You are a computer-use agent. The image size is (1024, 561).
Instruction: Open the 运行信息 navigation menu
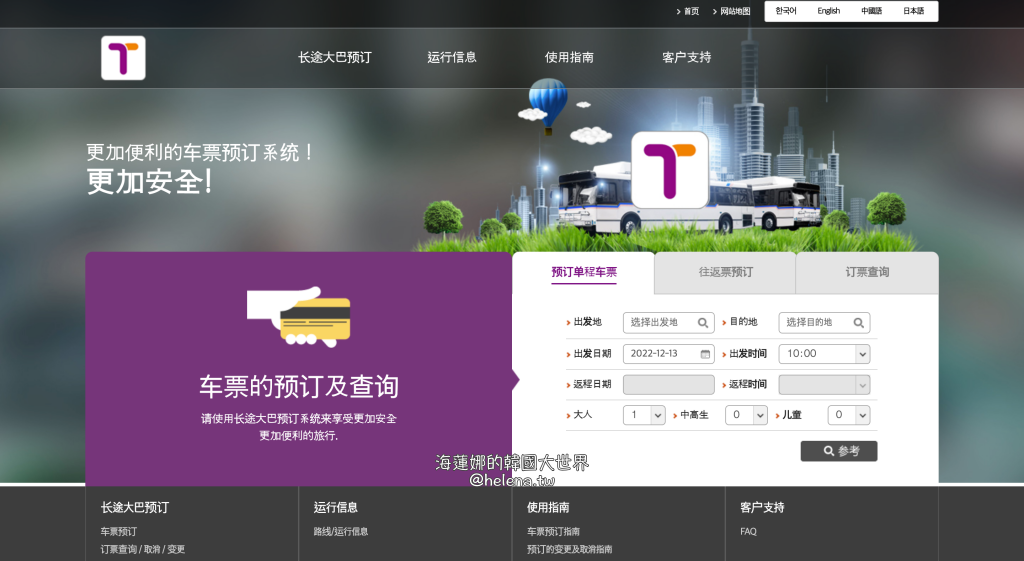[x=452, y=58]
